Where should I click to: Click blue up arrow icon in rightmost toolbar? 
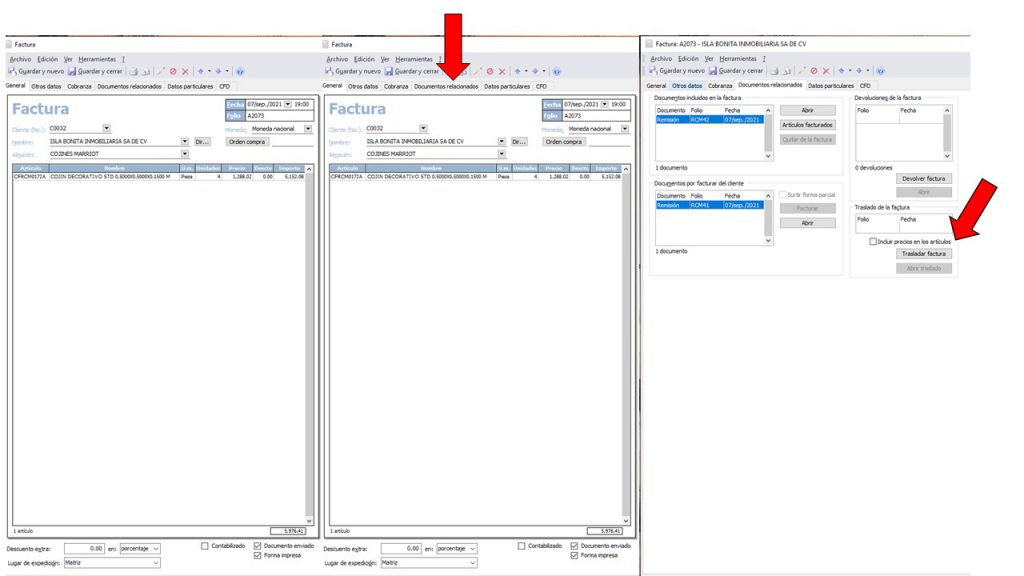tap(840, 71)
